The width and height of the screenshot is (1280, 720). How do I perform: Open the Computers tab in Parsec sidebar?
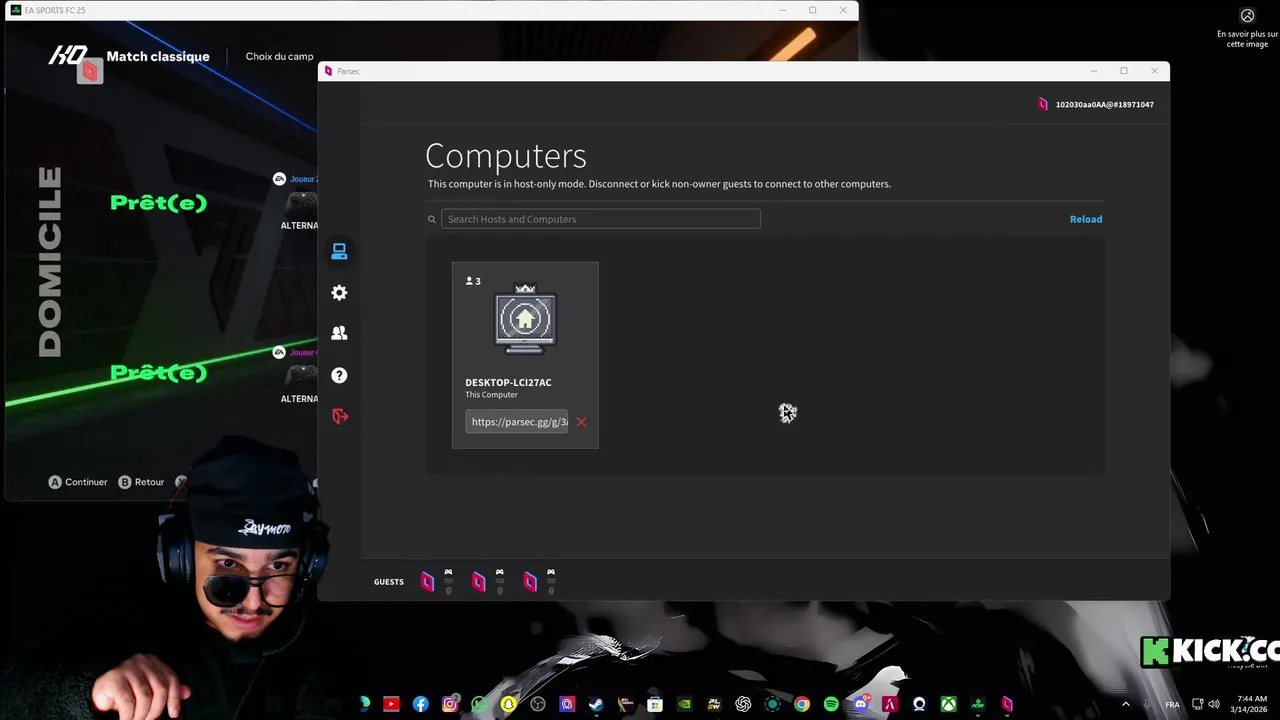click(339, 252)
